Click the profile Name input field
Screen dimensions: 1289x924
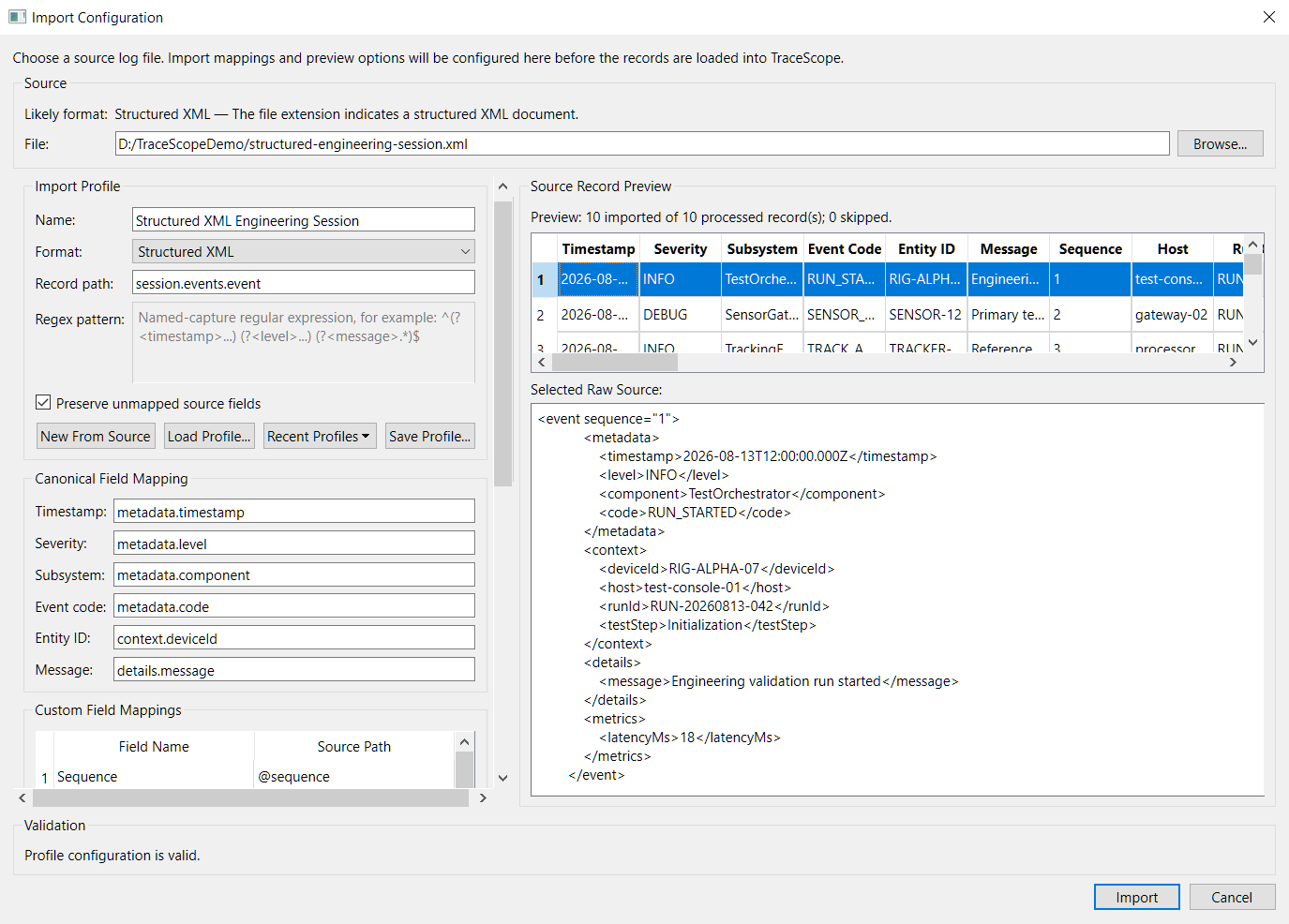304,220
